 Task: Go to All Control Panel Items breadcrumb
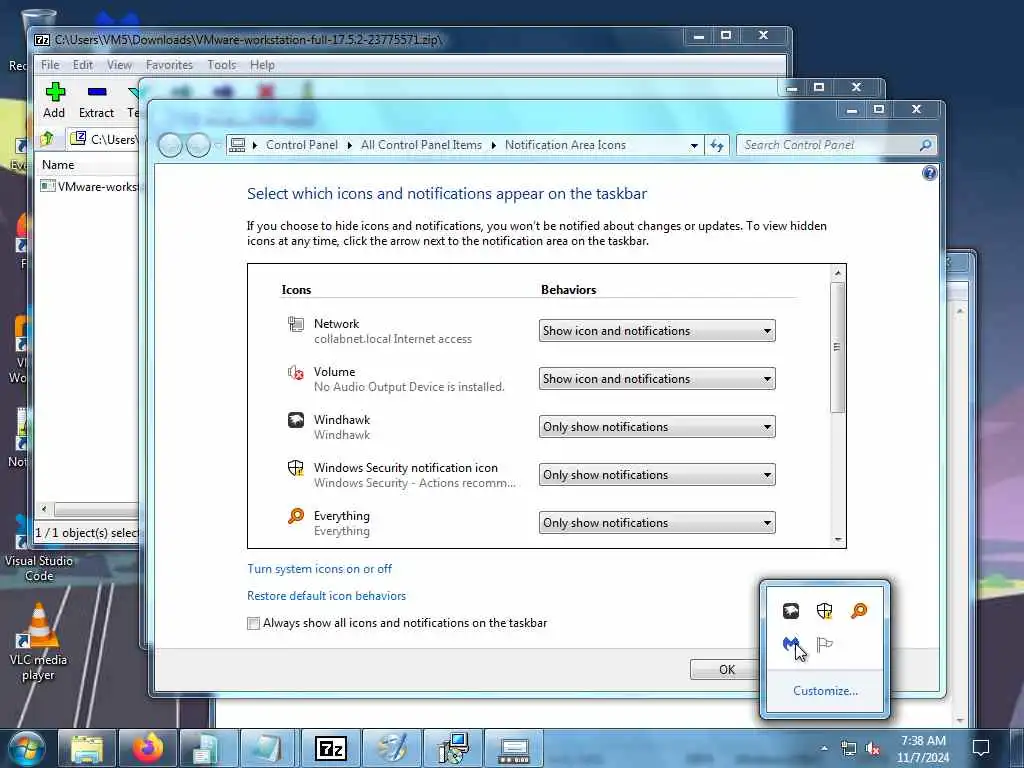tap(421, 145)
